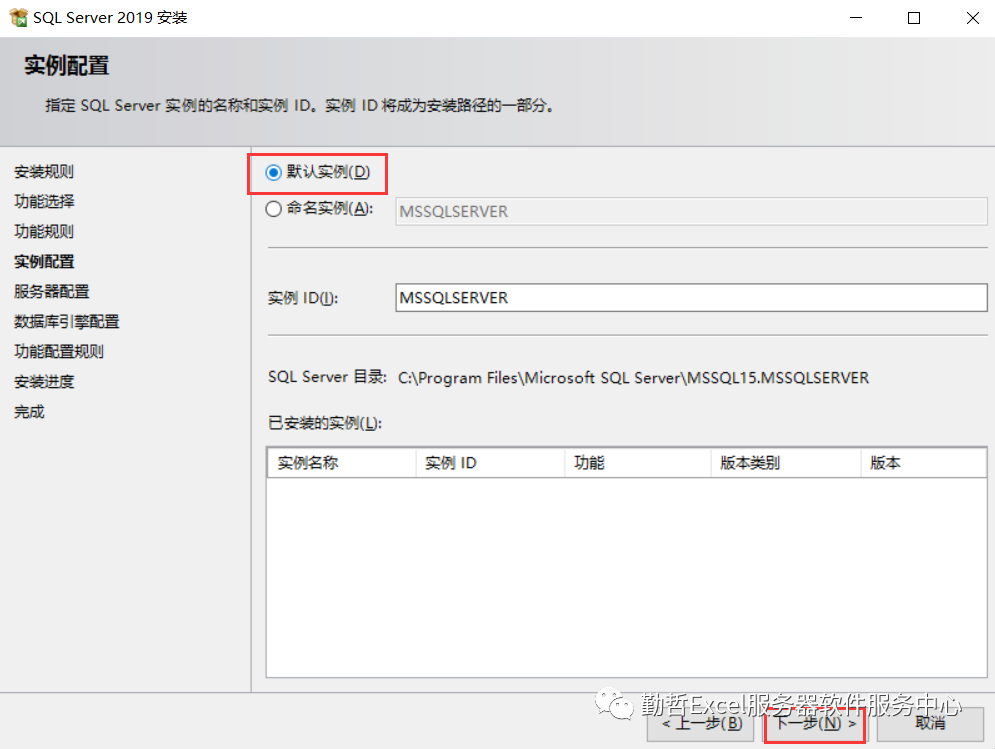Screen dimensions: 995x749
Task: Click the 版本类别 column header
Action: coord(786,463)
